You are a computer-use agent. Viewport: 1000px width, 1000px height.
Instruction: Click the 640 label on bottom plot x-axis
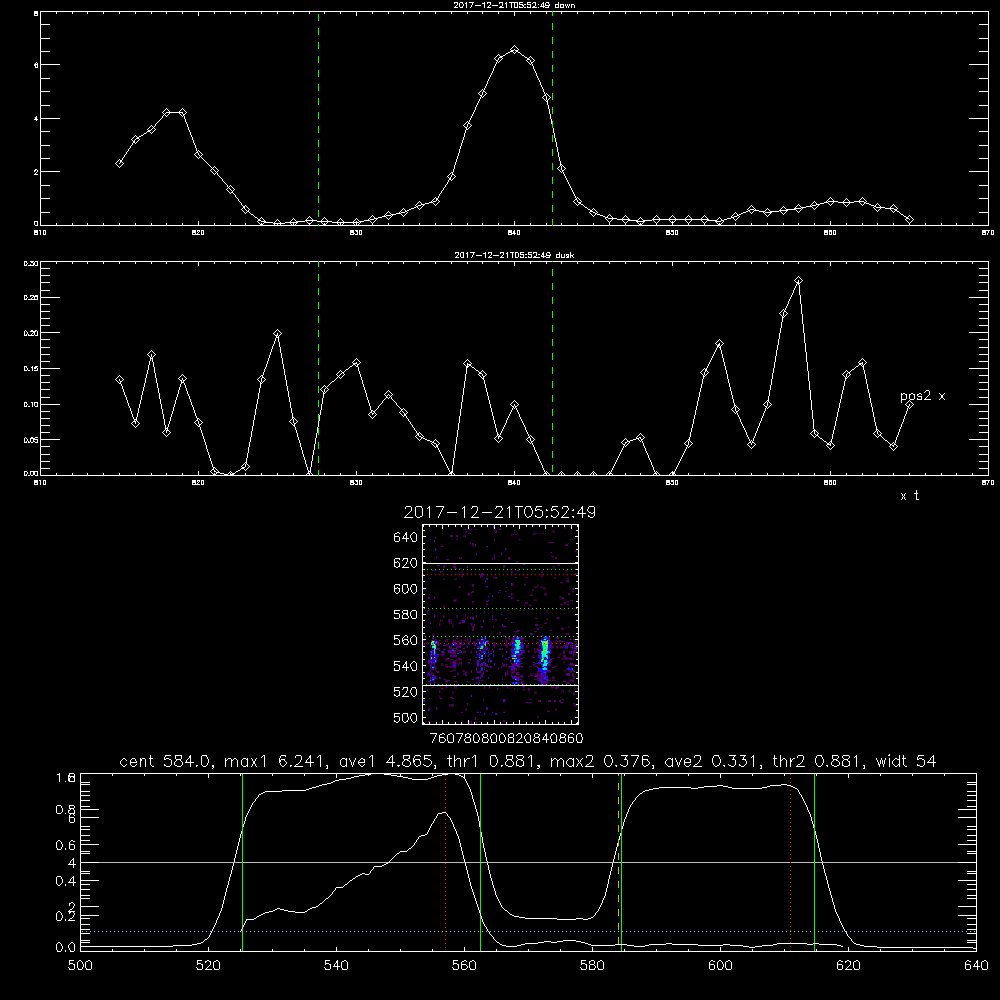(976, 966)
